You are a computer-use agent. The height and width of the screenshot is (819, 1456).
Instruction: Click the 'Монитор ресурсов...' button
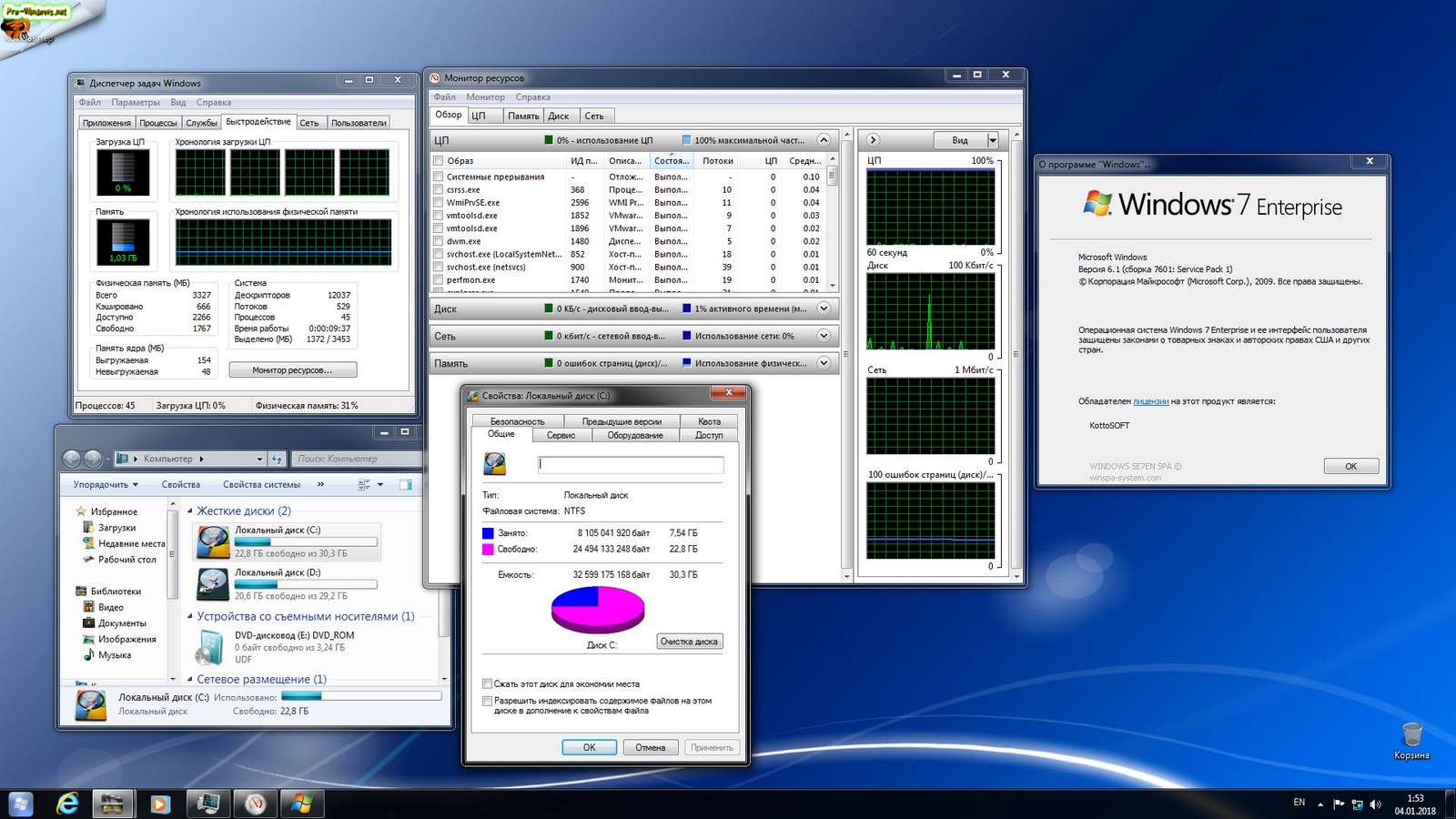click(292, 370)
